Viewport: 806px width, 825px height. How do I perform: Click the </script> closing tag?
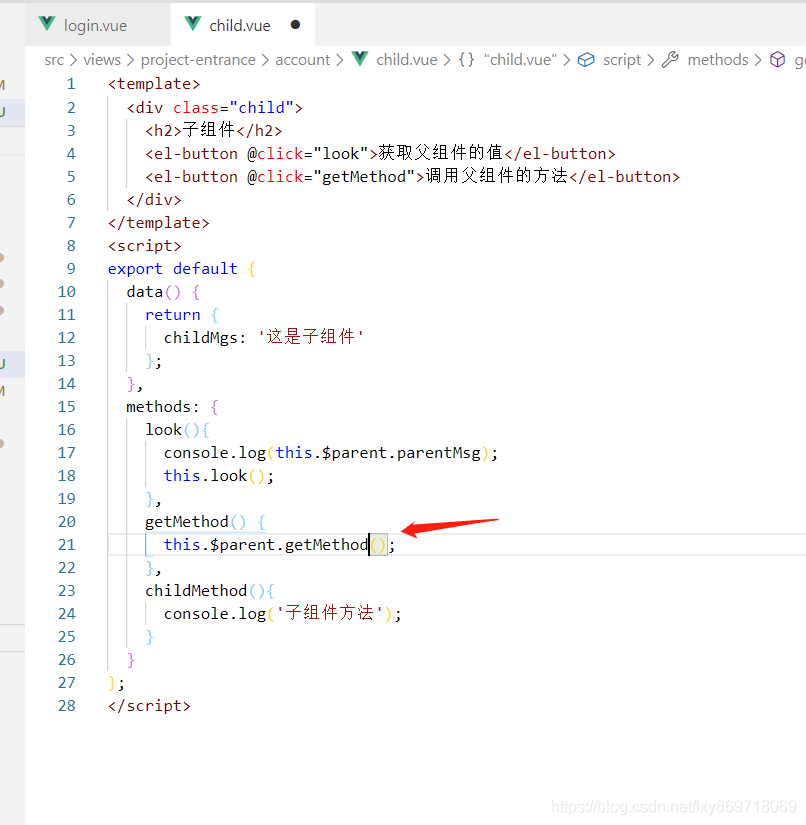pos(149,706)
